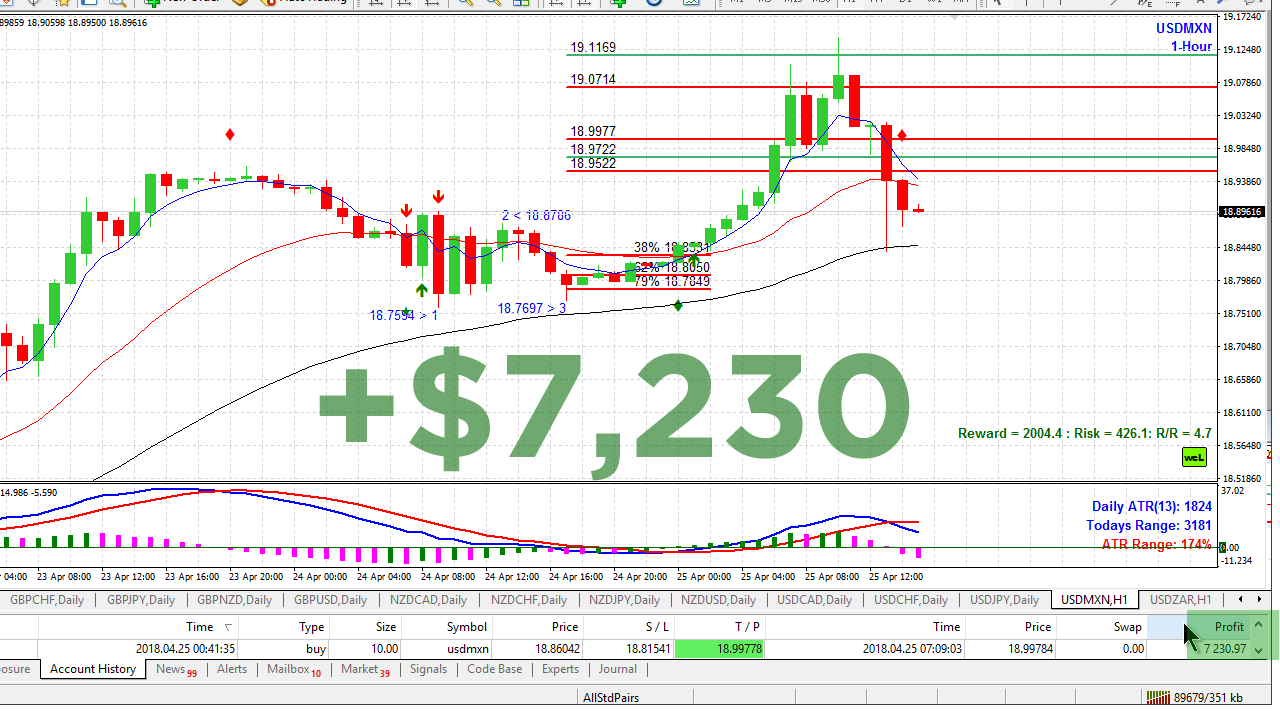The width and height of the screenshot is (1280, 721).
Task: Click the green weL indicator badge
Action: point(1194,457)
